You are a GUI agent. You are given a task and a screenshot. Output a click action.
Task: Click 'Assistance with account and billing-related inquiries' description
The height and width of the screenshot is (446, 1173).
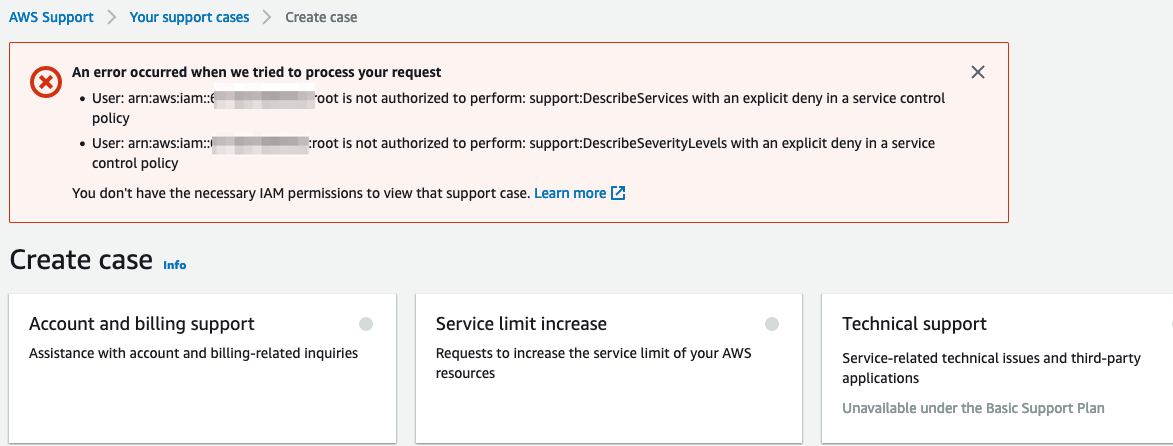pos(193,353)
